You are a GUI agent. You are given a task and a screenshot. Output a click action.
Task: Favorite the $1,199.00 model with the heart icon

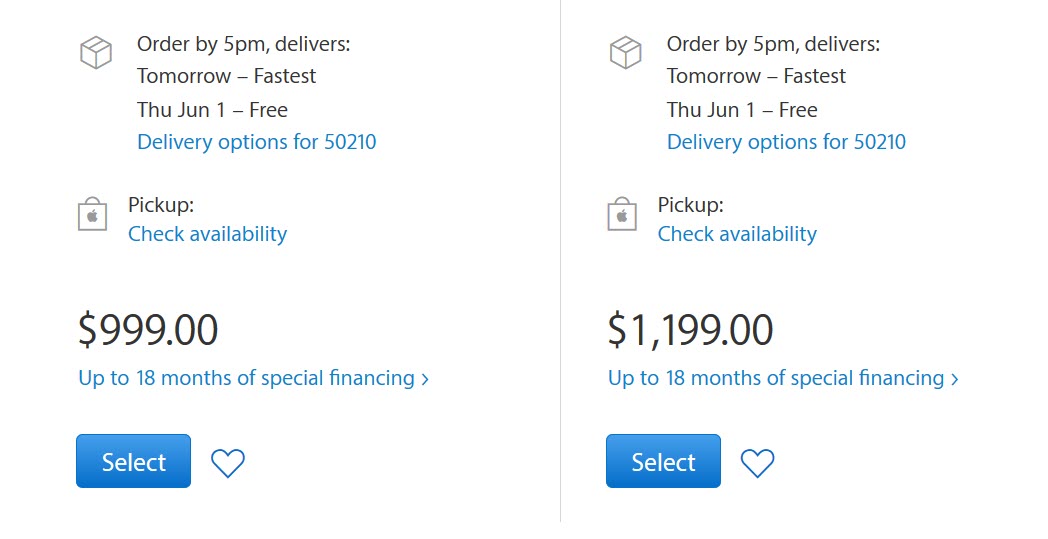click(757, 462)
